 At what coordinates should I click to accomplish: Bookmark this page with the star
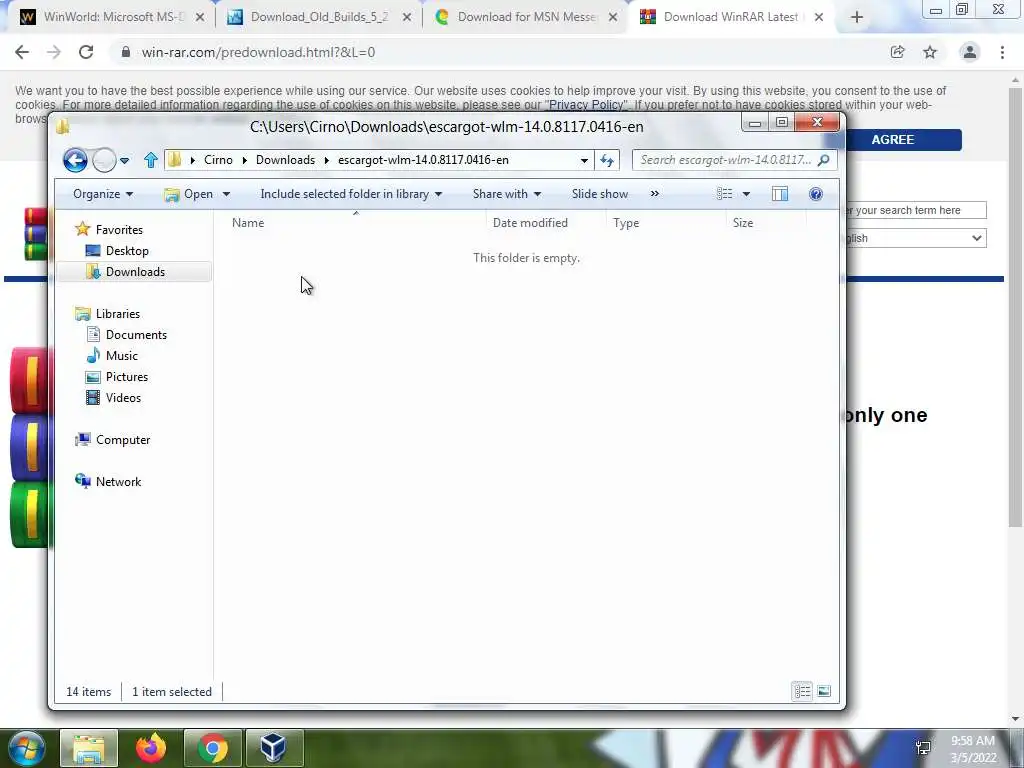click(930, 52)
